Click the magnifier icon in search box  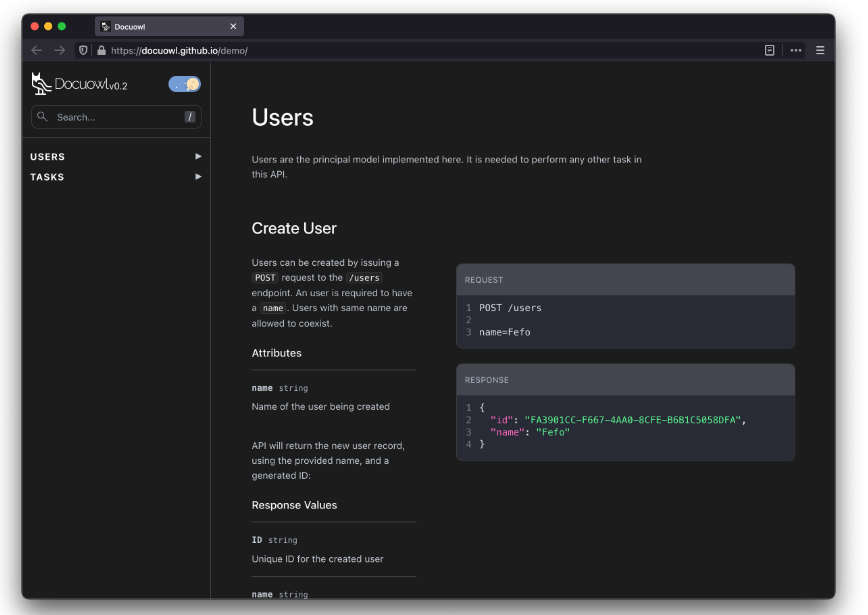(42, 117)
